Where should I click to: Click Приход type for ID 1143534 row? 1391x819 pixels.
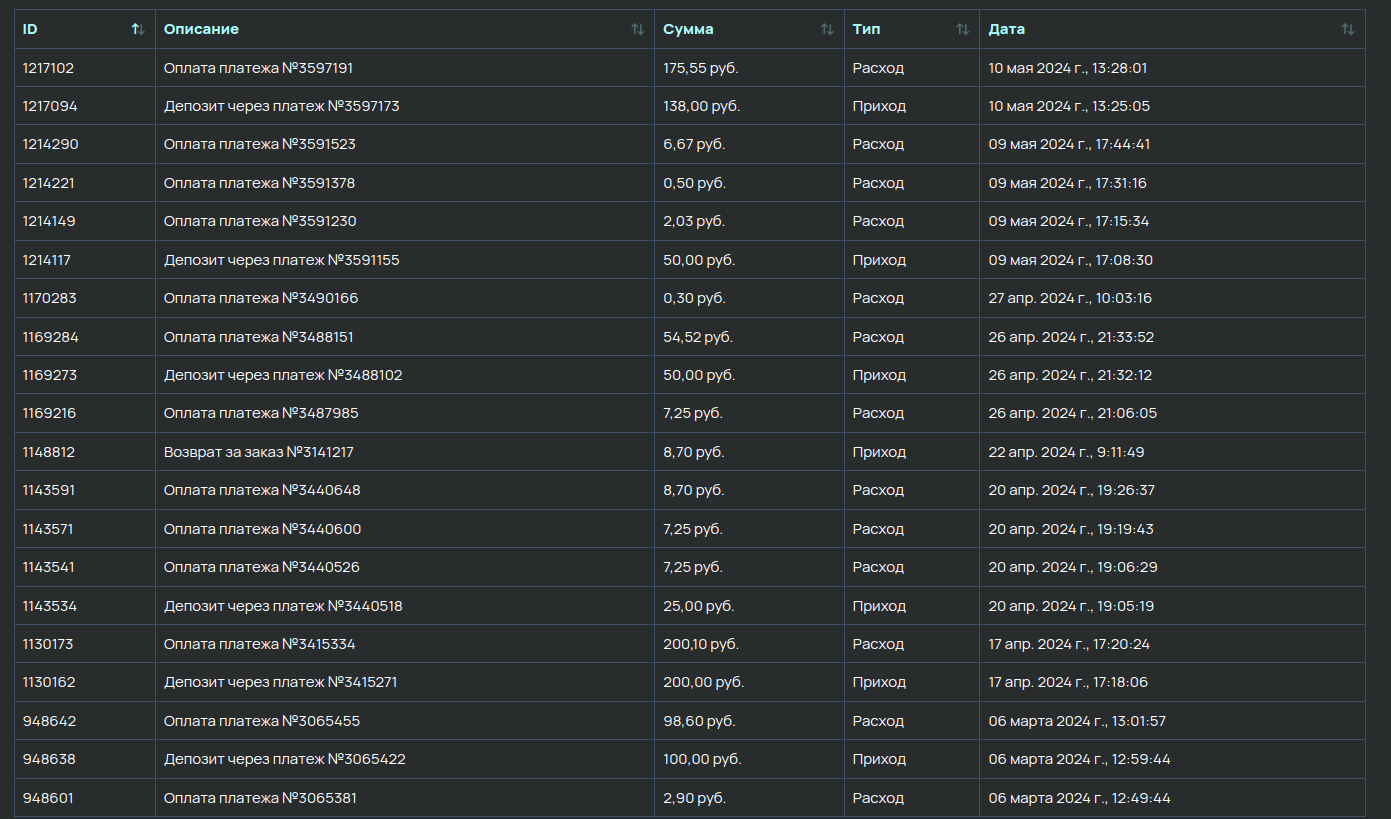878,606
